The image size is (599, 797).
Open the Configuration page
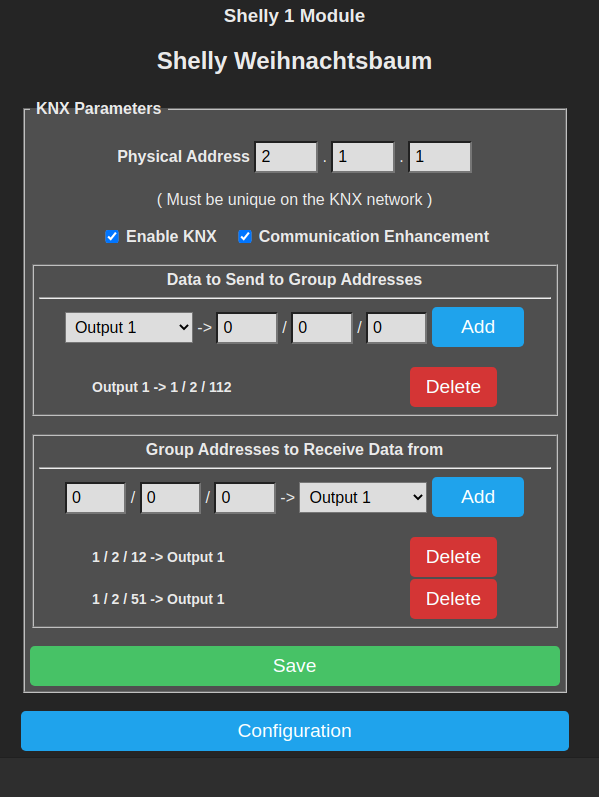[295, 731]
